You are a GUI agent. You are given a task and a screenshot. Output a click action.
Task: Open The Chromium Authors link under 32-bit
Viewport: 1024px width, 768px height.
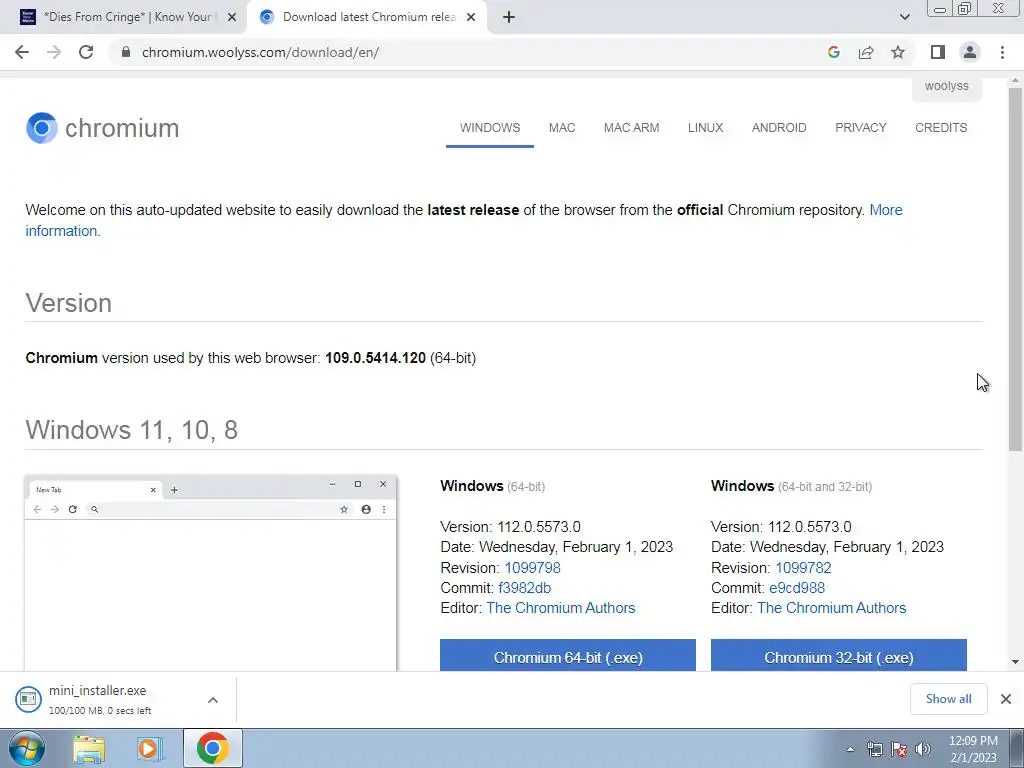[831, 608]
